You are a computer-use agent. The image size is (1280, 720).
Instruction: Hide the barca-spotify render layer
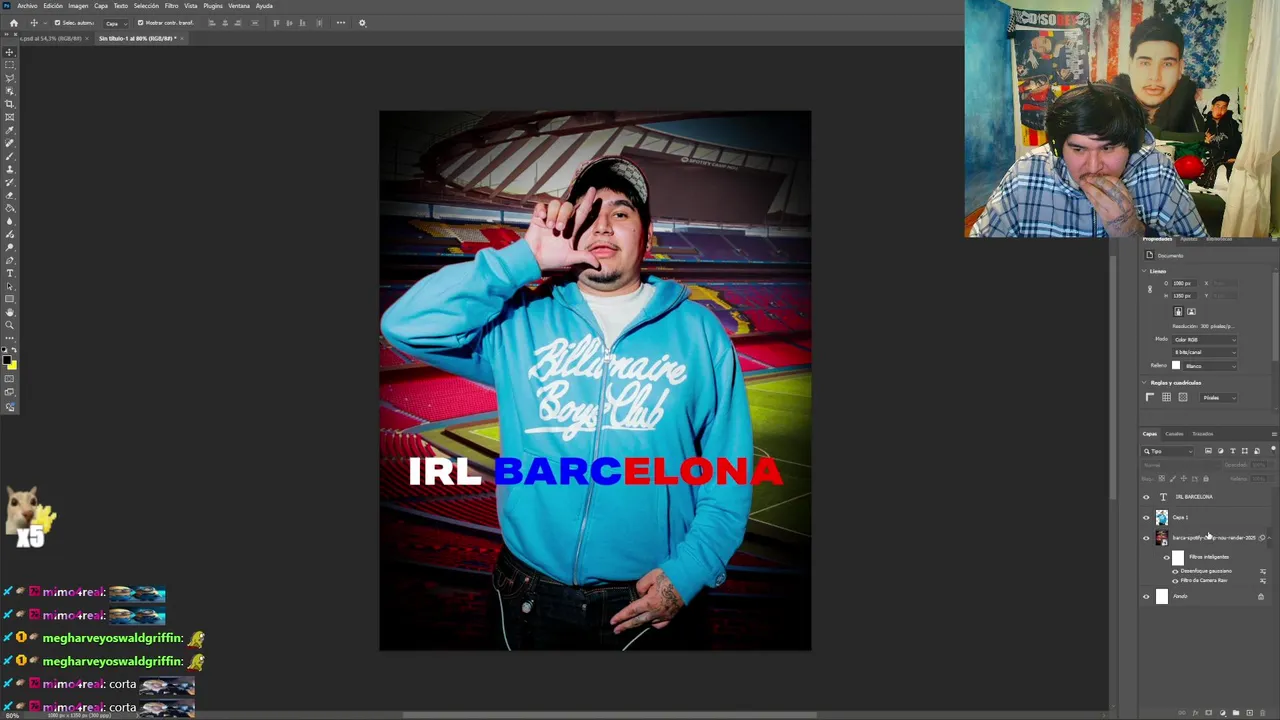(x=1146, y=538)
